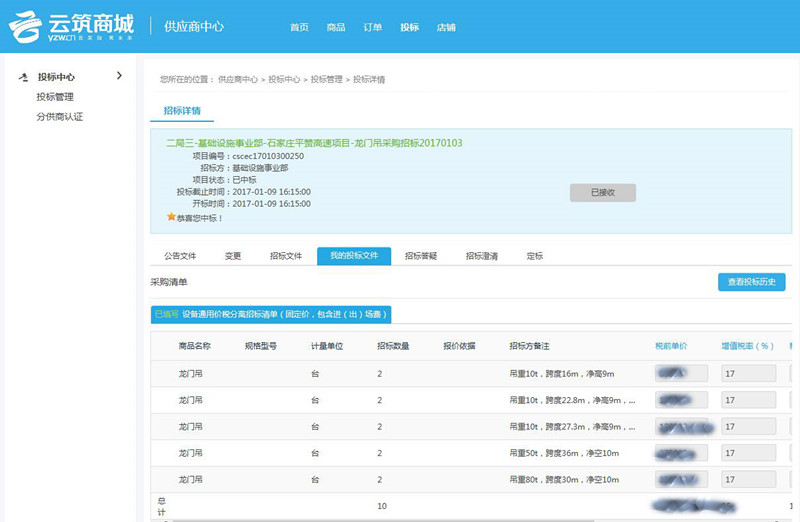Click project number cscec17010300250
Screen dimensions: 800x522
(268, 156)
